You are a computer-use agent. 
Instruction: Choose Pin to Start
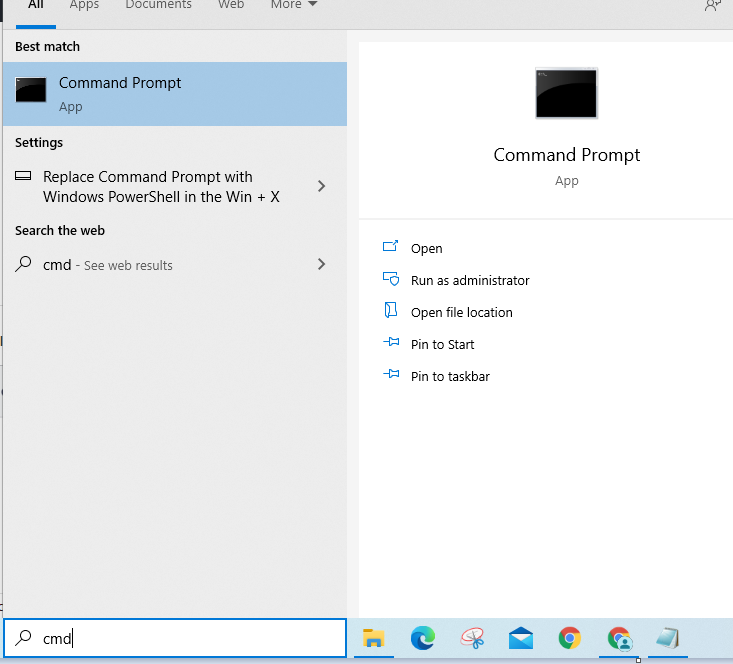pyautogui.click(x=442, y=344)
